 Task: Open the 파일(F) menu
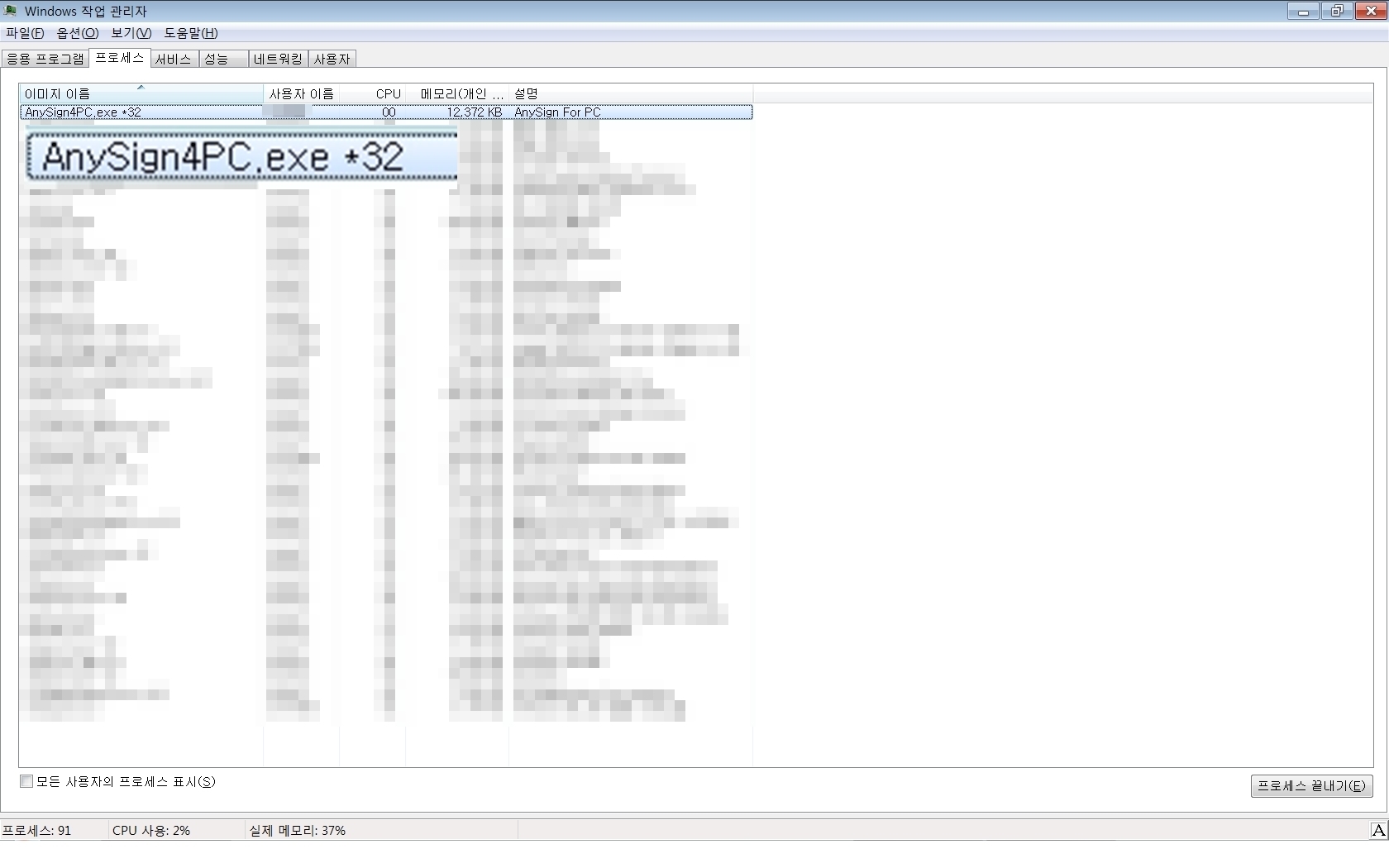[x=25, y=33]
